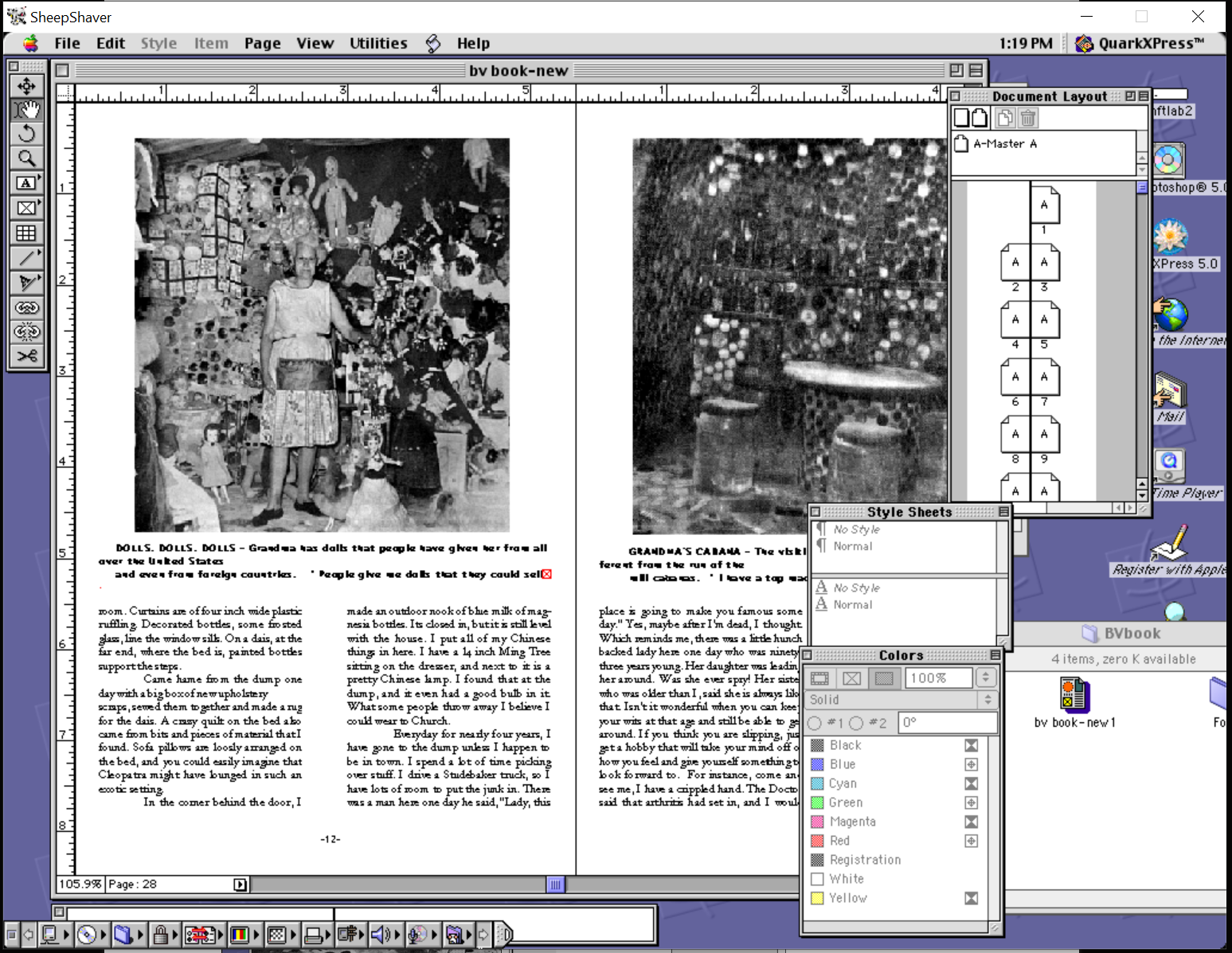Pick the Zoom magnifier tool

coord(26,158)
